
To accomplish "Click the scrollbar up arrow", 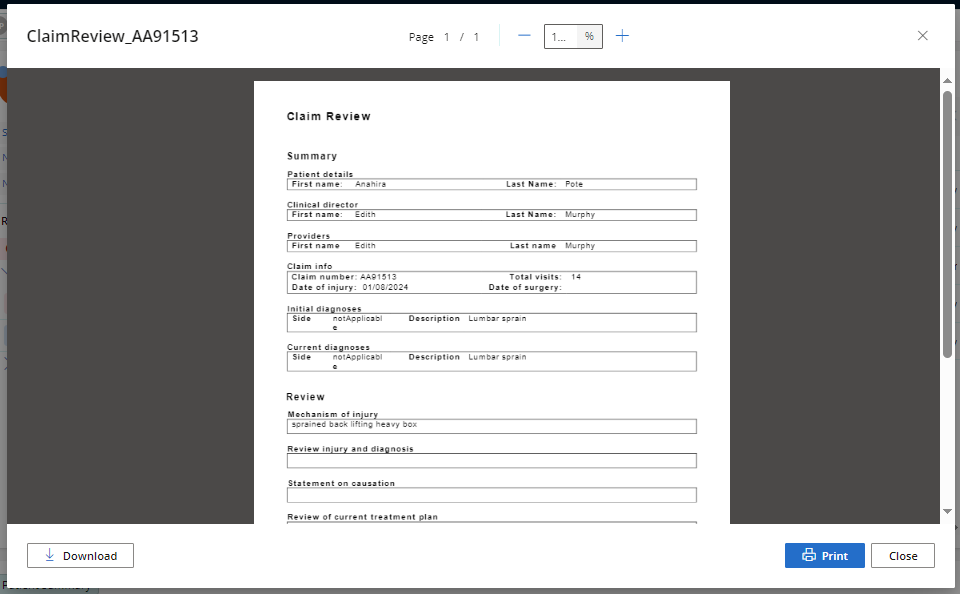I will (947, 81).
